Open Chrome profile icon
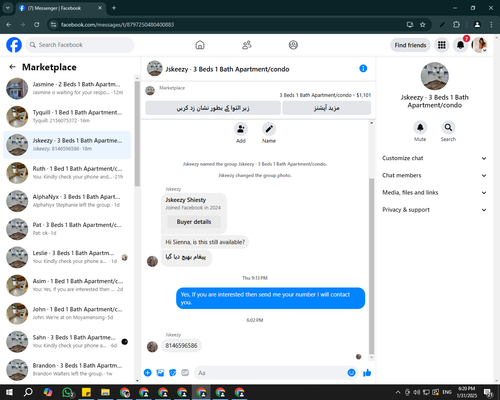The image size is (500, 400). pos(477,25)
